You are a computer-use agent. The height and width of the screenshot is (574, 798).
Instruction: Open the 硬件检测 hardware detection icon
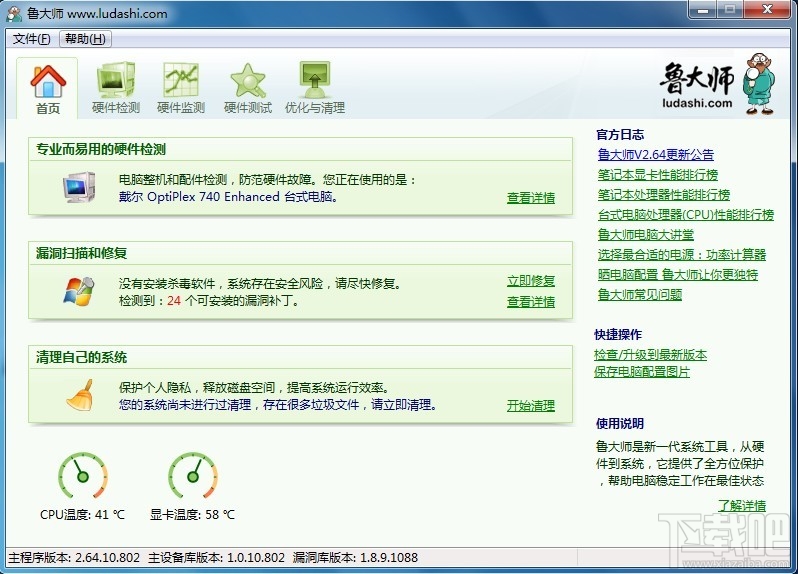point(116,80)
